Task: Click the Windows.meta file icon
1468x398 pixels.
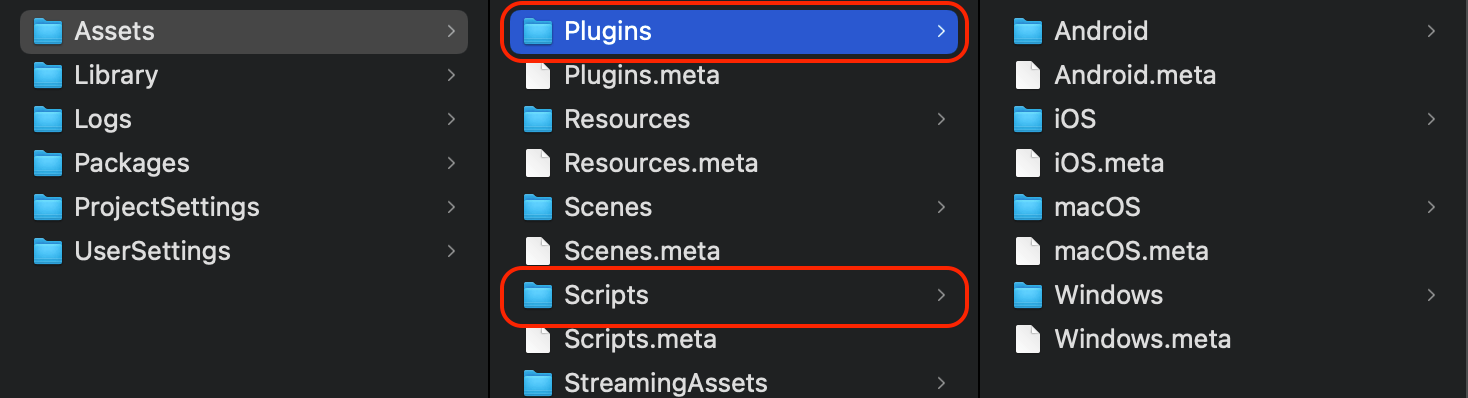Action: click(x=1028, y=339)
